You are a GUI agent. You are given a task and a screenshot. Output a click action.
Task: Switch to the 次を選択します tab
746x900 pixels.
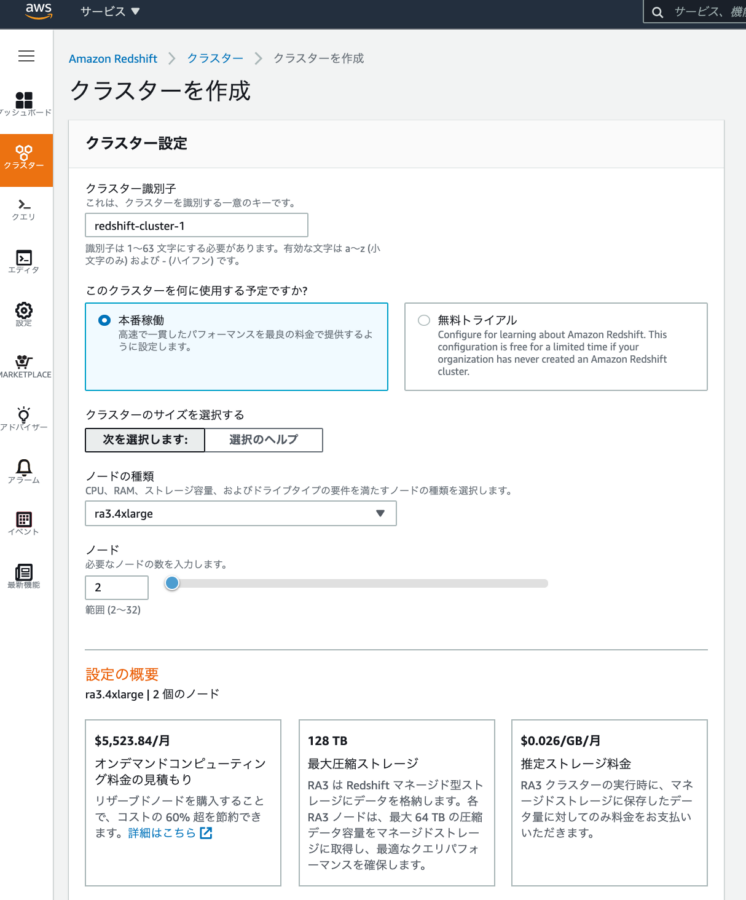[x=145, y=440]
